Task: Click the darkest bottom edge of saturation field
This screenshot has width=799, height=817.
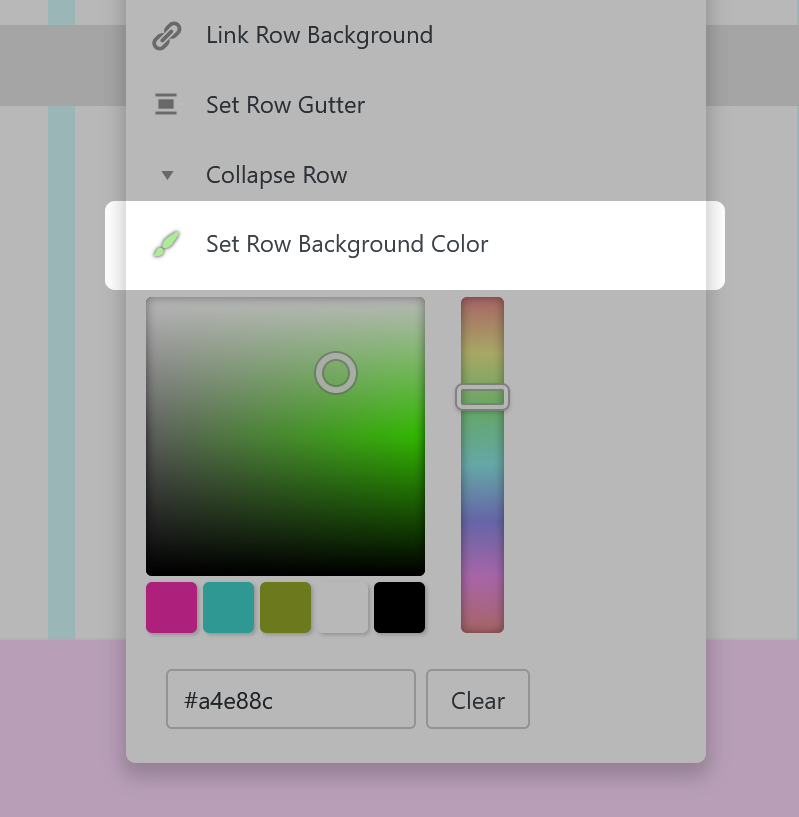Action: pos(285,568)
